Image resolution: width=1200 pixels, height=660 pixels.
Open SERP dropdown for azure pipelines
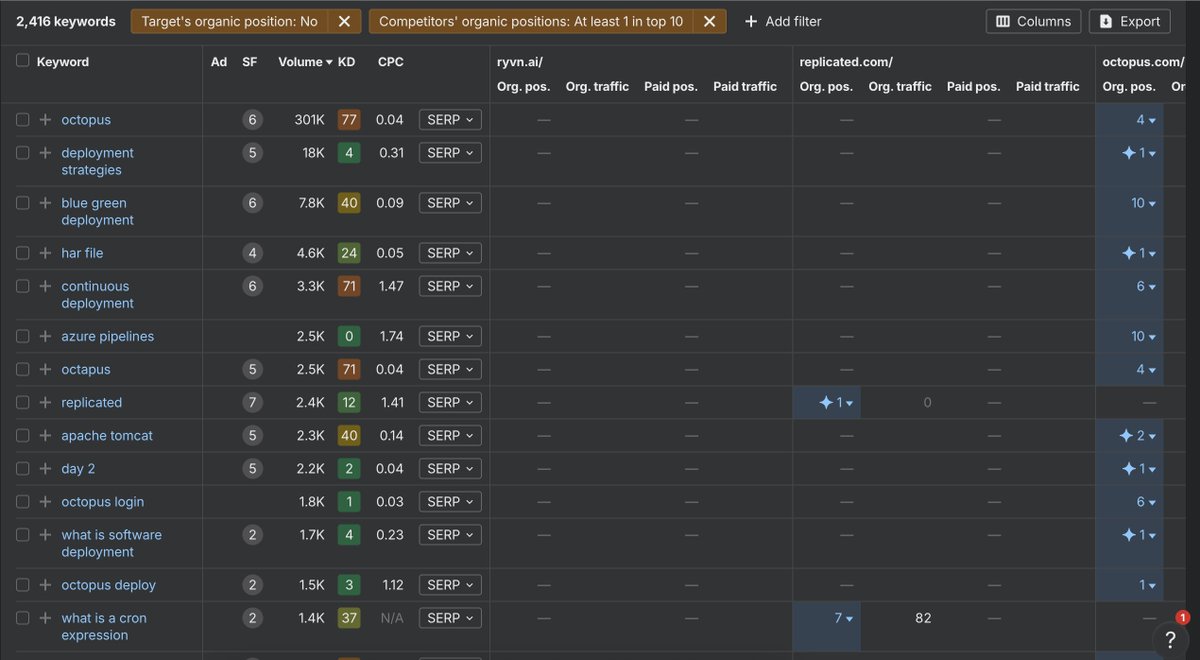click(x=450, y=336)
